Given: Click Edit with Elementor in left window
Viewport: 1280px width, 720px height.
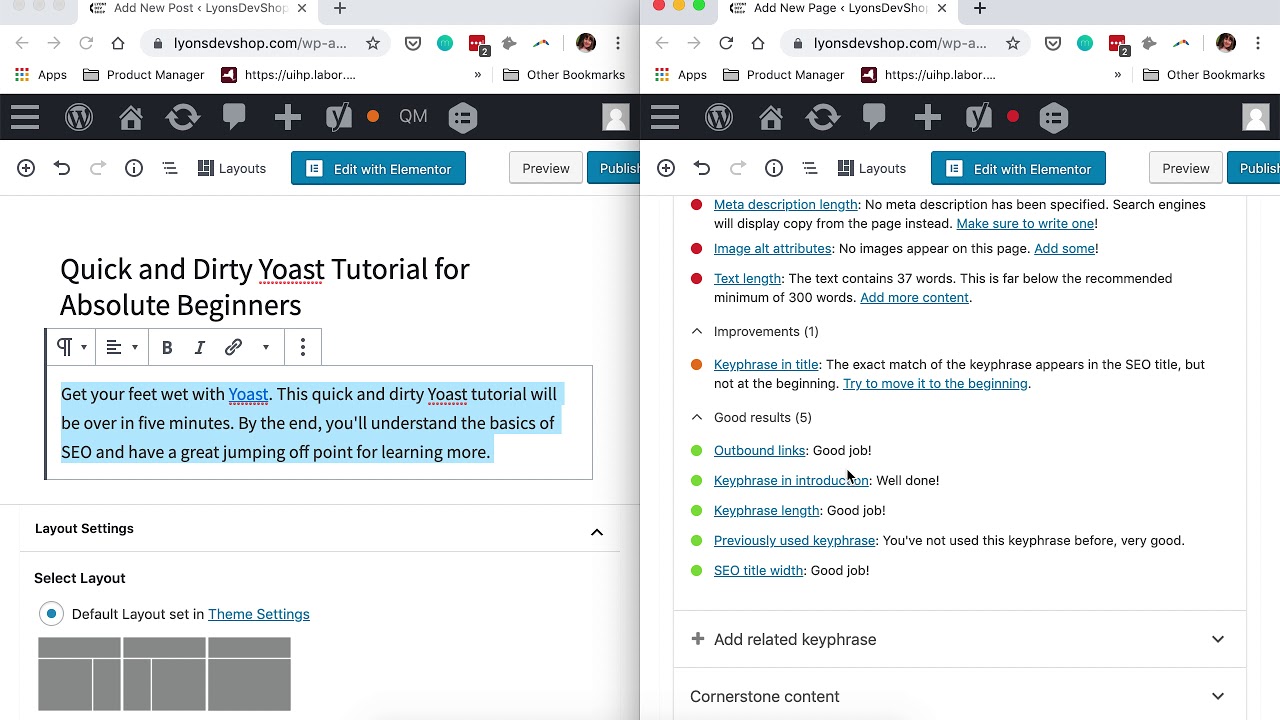Looking at the screenshot, I should [378, 169].
